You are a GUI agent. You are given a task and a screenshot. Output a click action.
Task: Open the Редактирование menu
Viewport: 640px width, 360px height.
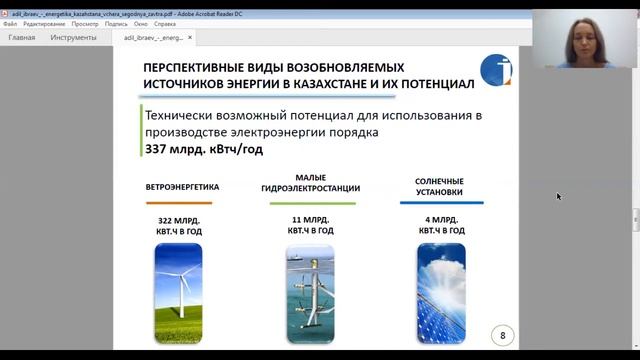pyautogui.click(x=44, y=24)
